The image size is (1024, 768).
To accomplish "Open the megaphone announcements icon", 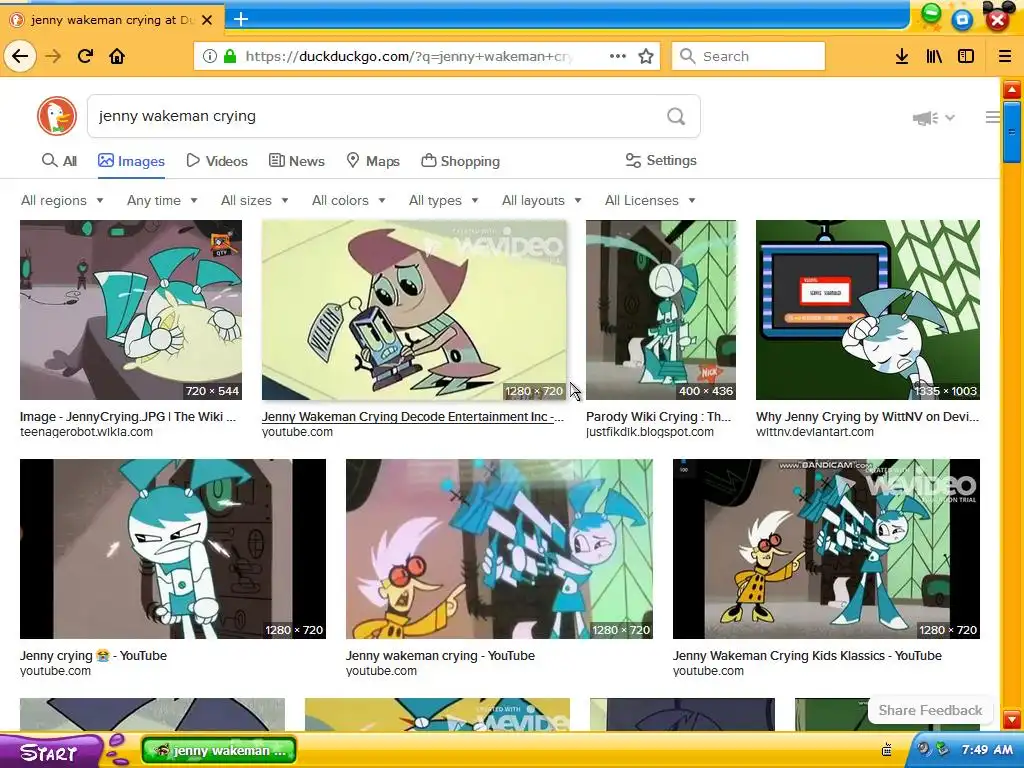I will (925, 118).
